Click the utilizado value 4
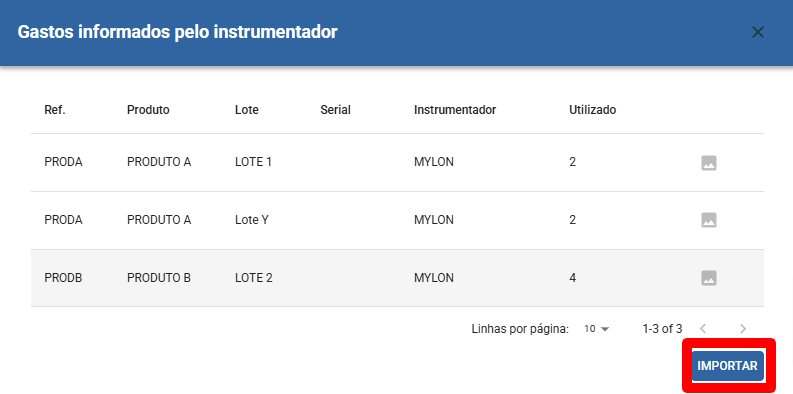This screenshot has width=793, height=394. [572, 278]
